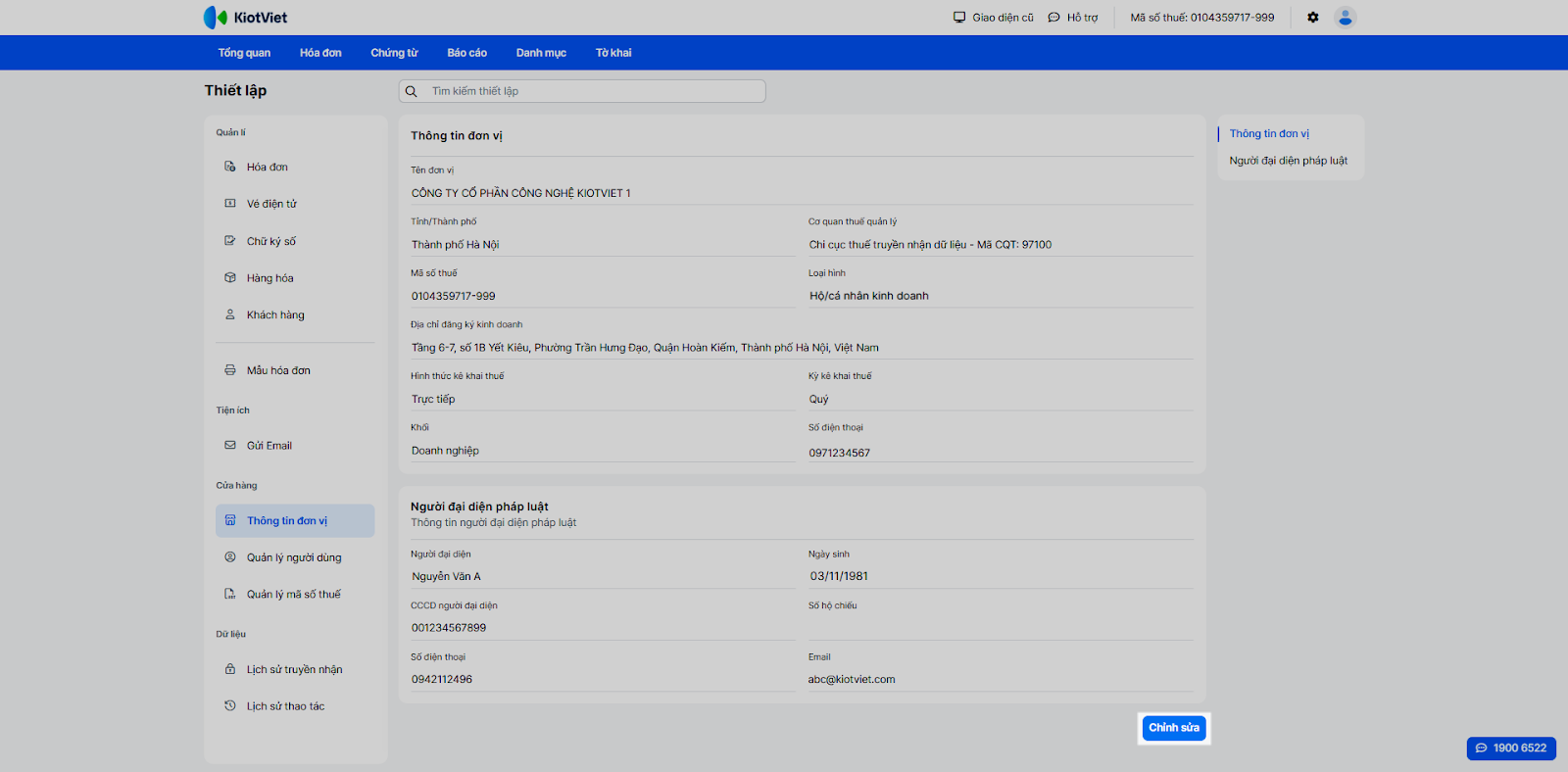Go to Hàng hóa sidebar item

tap(269, 278)
